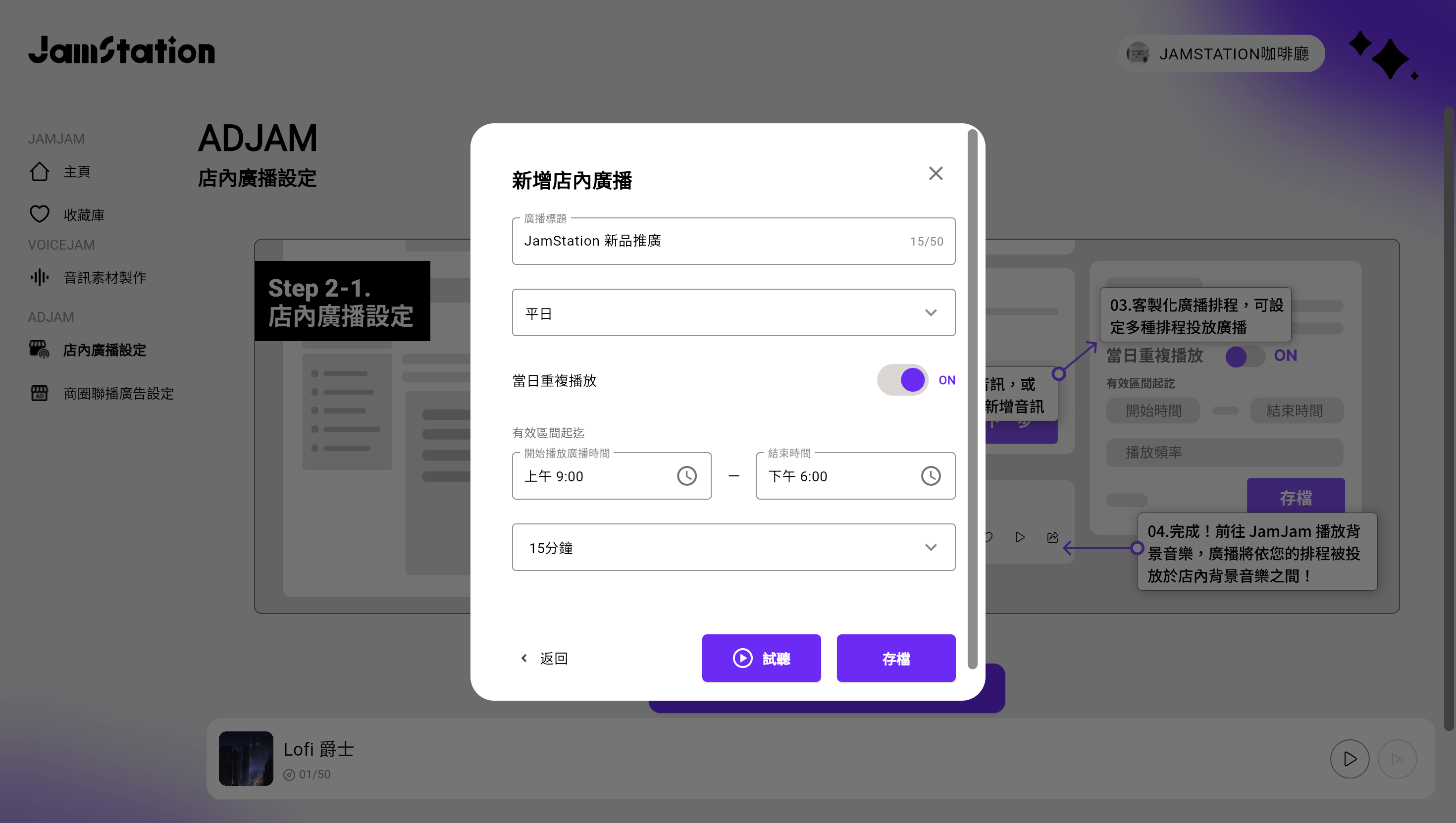This screenshot has width=1456, height=823.
Task: Click the 01/50 track counter
Action: coord(314,774)
